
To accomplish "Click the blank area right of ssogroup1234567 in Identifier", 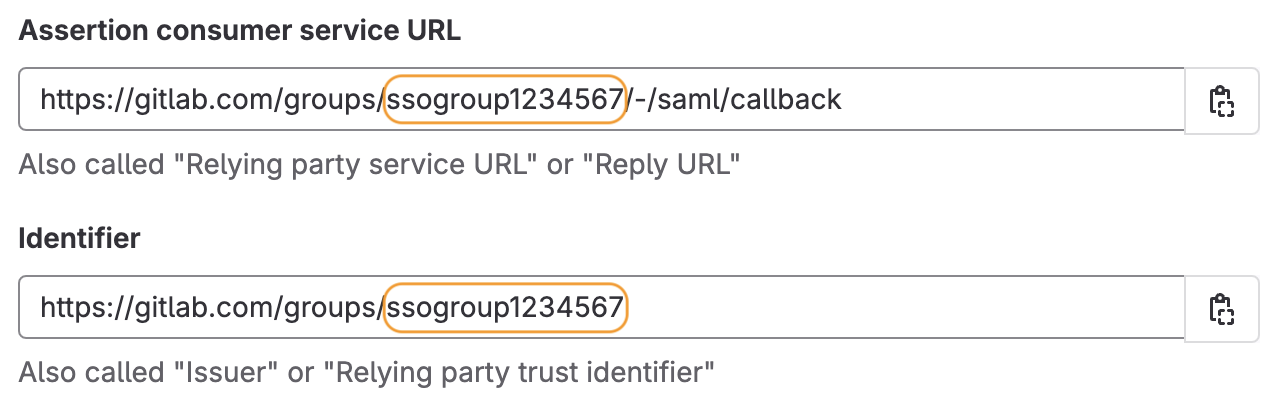I will point(900,308).
